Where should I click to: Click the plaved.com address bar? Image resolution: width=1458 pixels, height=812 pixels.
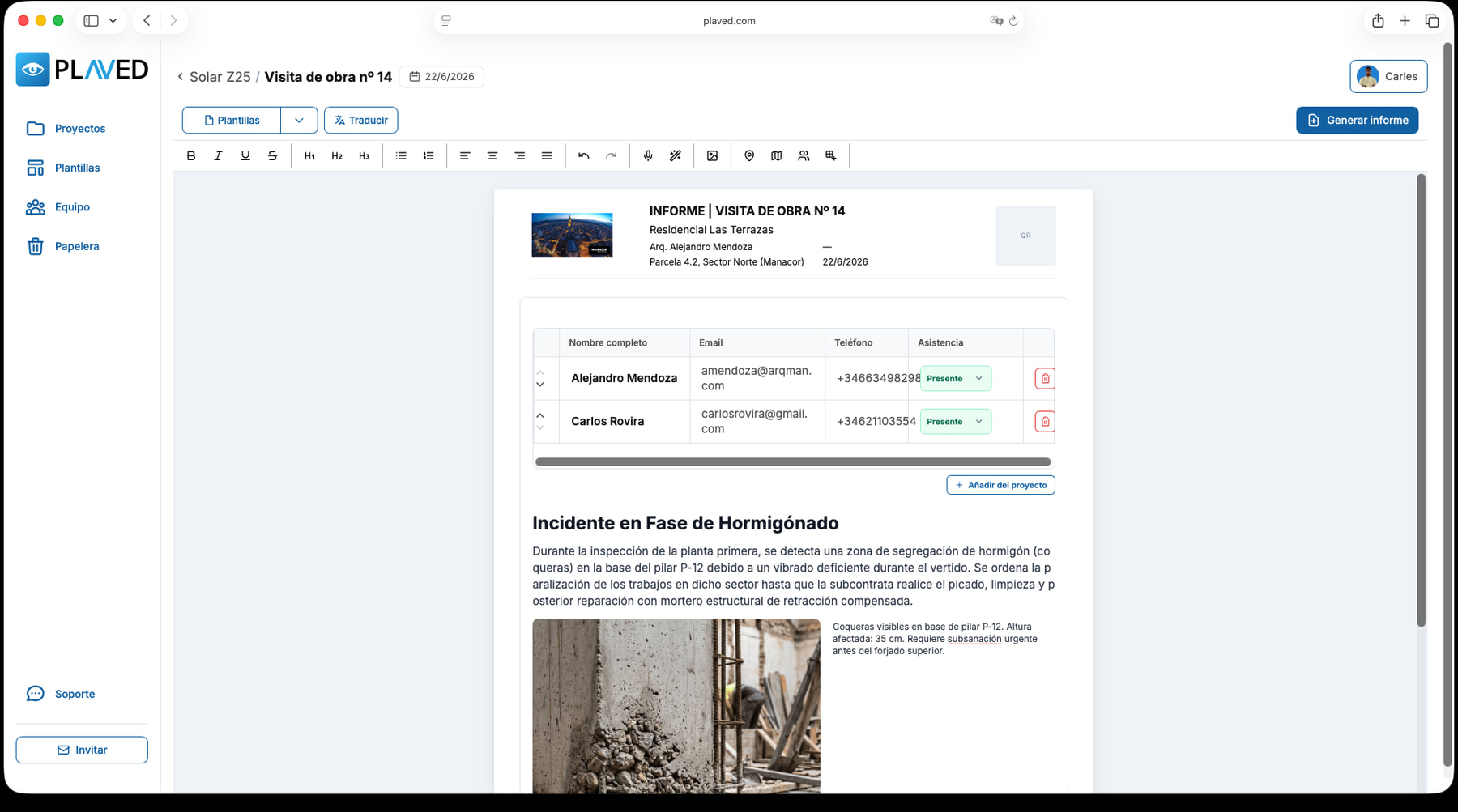pyautogui.click(x=729, y=21)
